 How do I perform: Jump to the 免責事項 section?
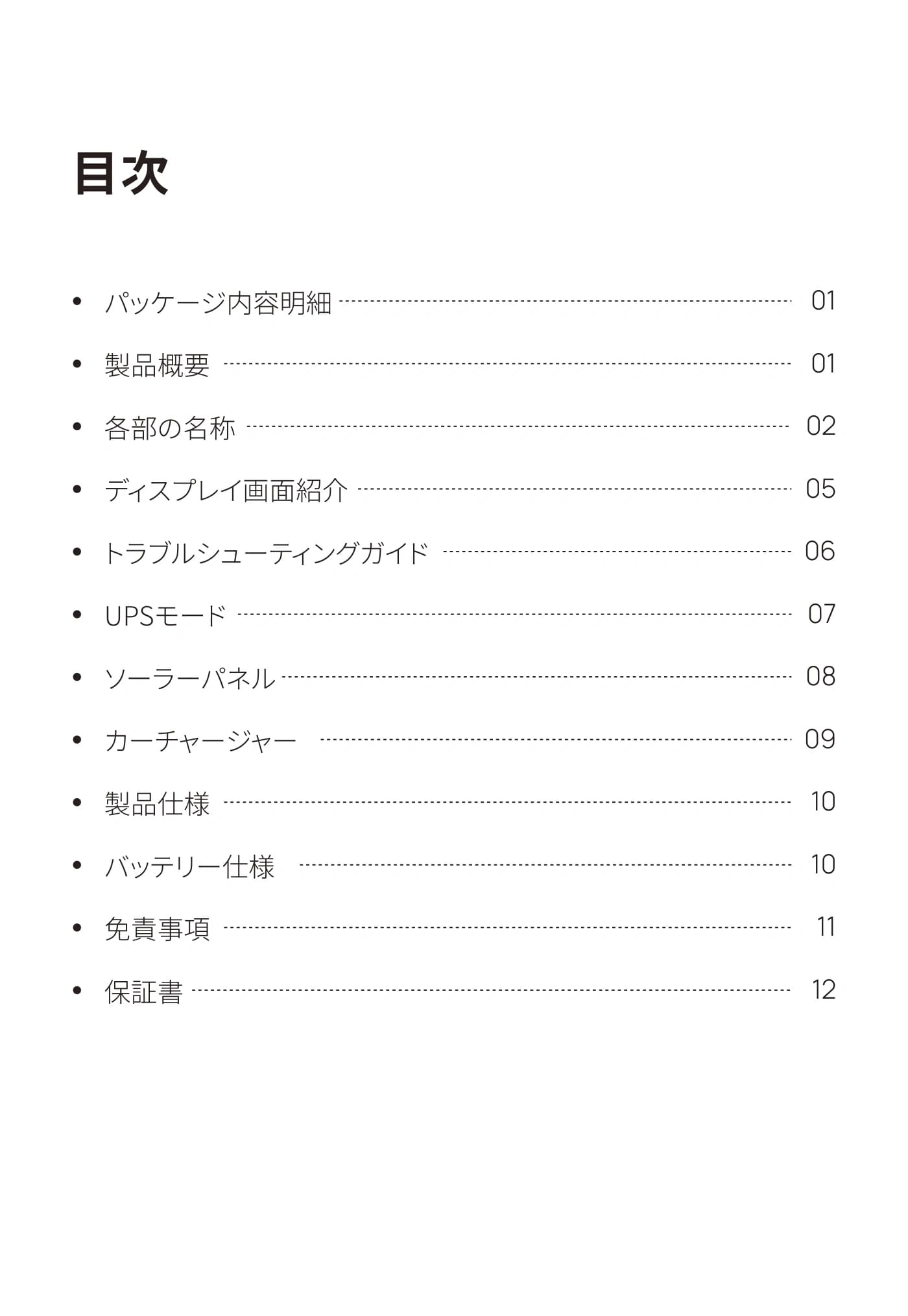(157, 929)
